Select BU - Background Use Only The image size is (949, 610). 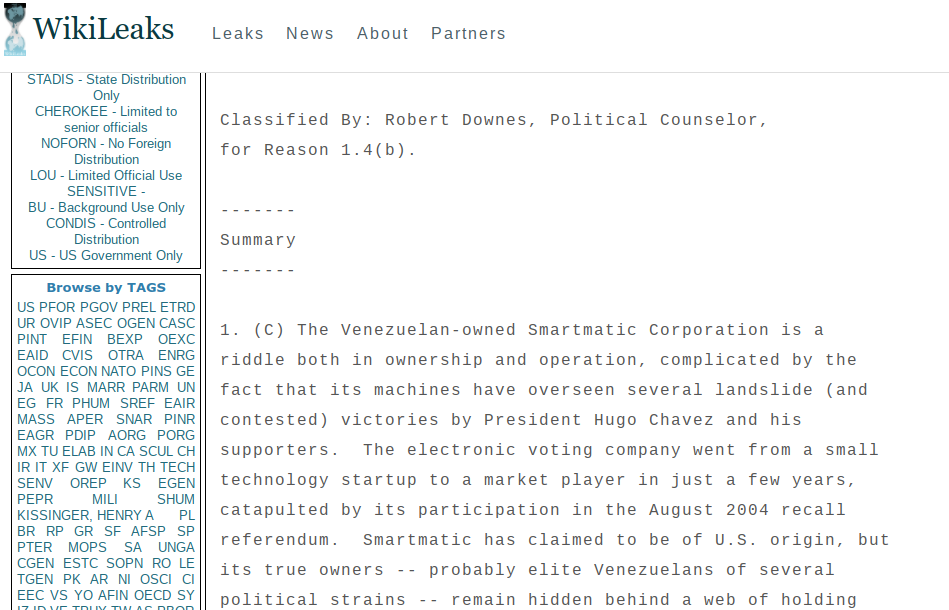point(106,208)
